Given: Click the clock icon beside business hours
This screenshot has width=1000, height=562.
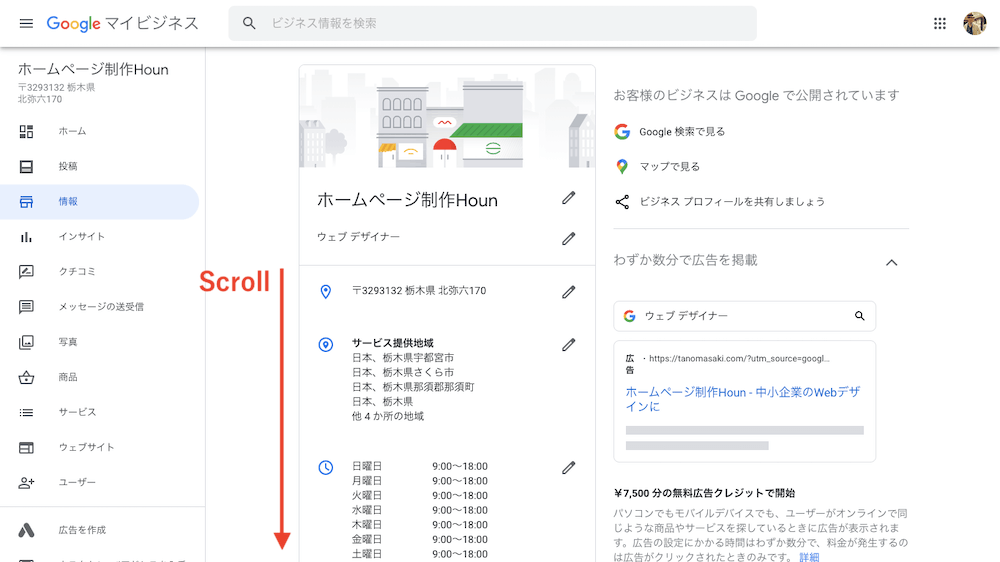Looking at the screenshot, I should pyautogui.click(x=325, y=468).
